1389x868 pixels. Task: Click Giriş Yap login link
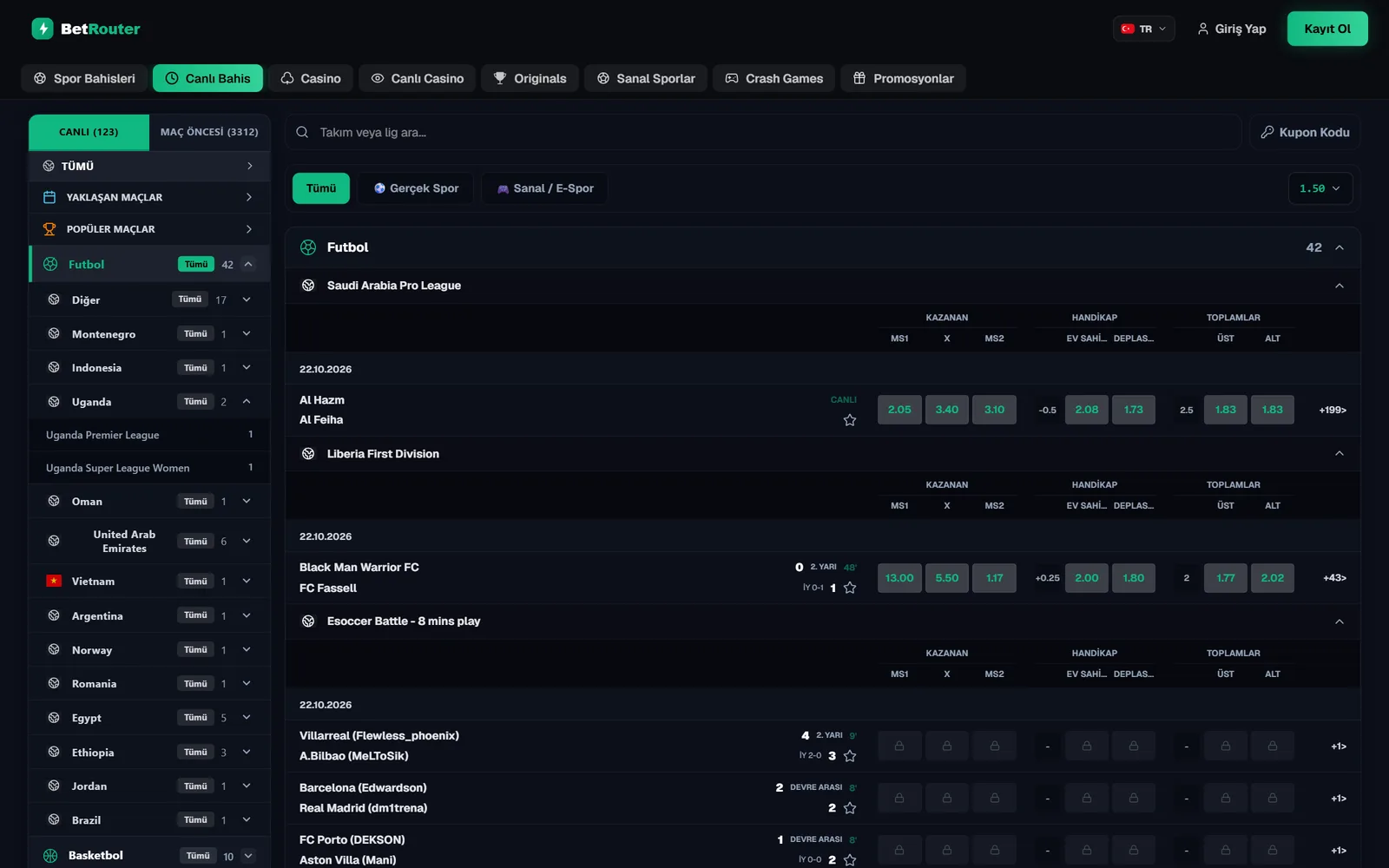click(1232, 29)
